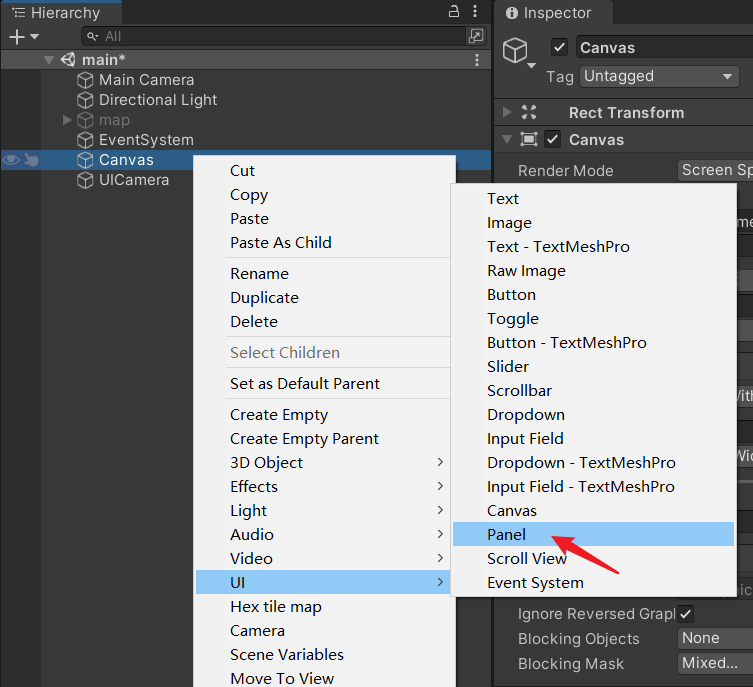Click the Main Camera cube icon
The height and width of the screenshot is (687, 753).
85,80
